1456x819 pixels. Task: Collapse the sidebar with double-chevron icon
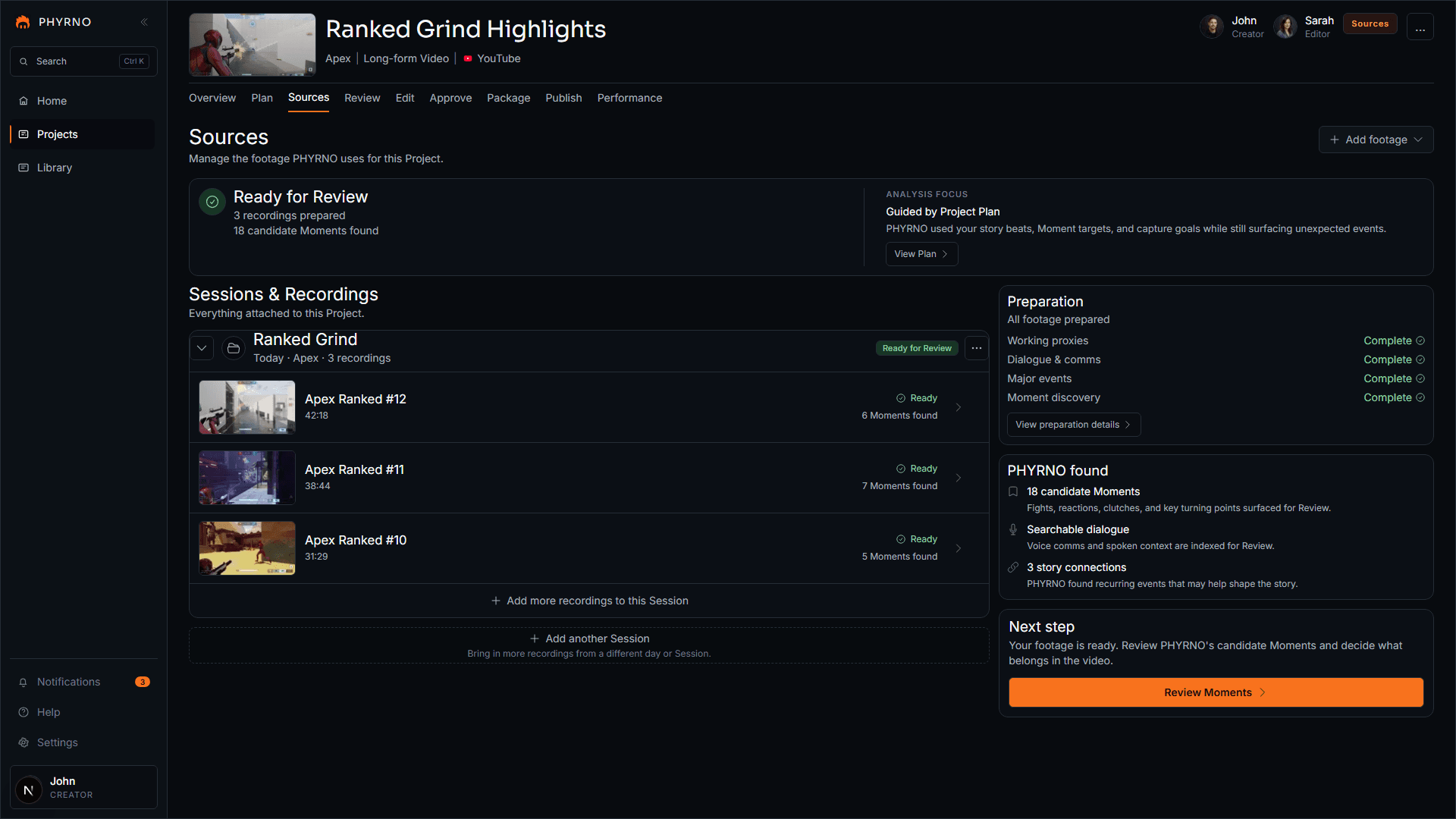(144, 22)
